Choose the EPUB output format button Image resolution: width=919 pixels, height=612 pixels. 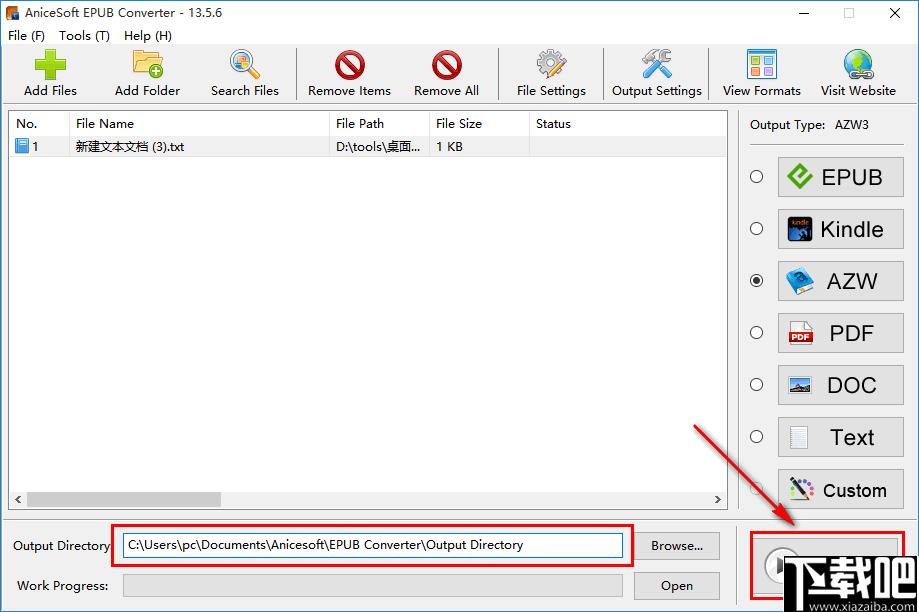click(840, 177)
